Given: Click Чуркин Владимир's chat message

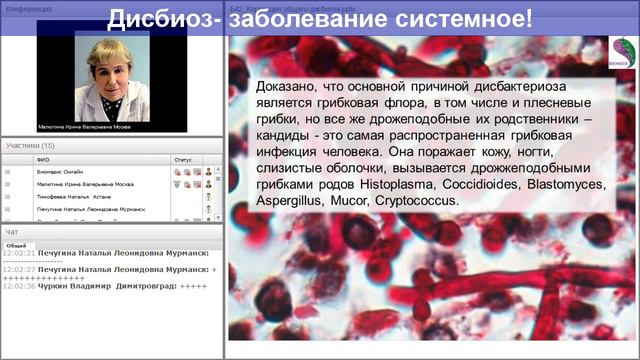Looking at the screenshot, I should point(105,286).
